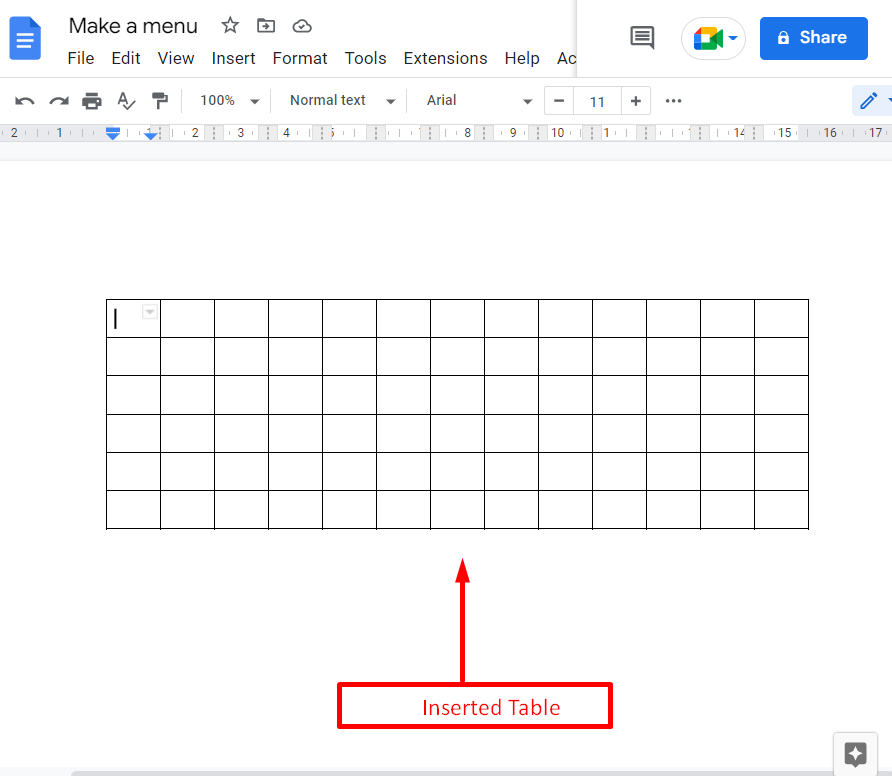The height and width of the screenshot is (776, 892).
Task: Open the Edit menu
Action: tap(126, 58)
